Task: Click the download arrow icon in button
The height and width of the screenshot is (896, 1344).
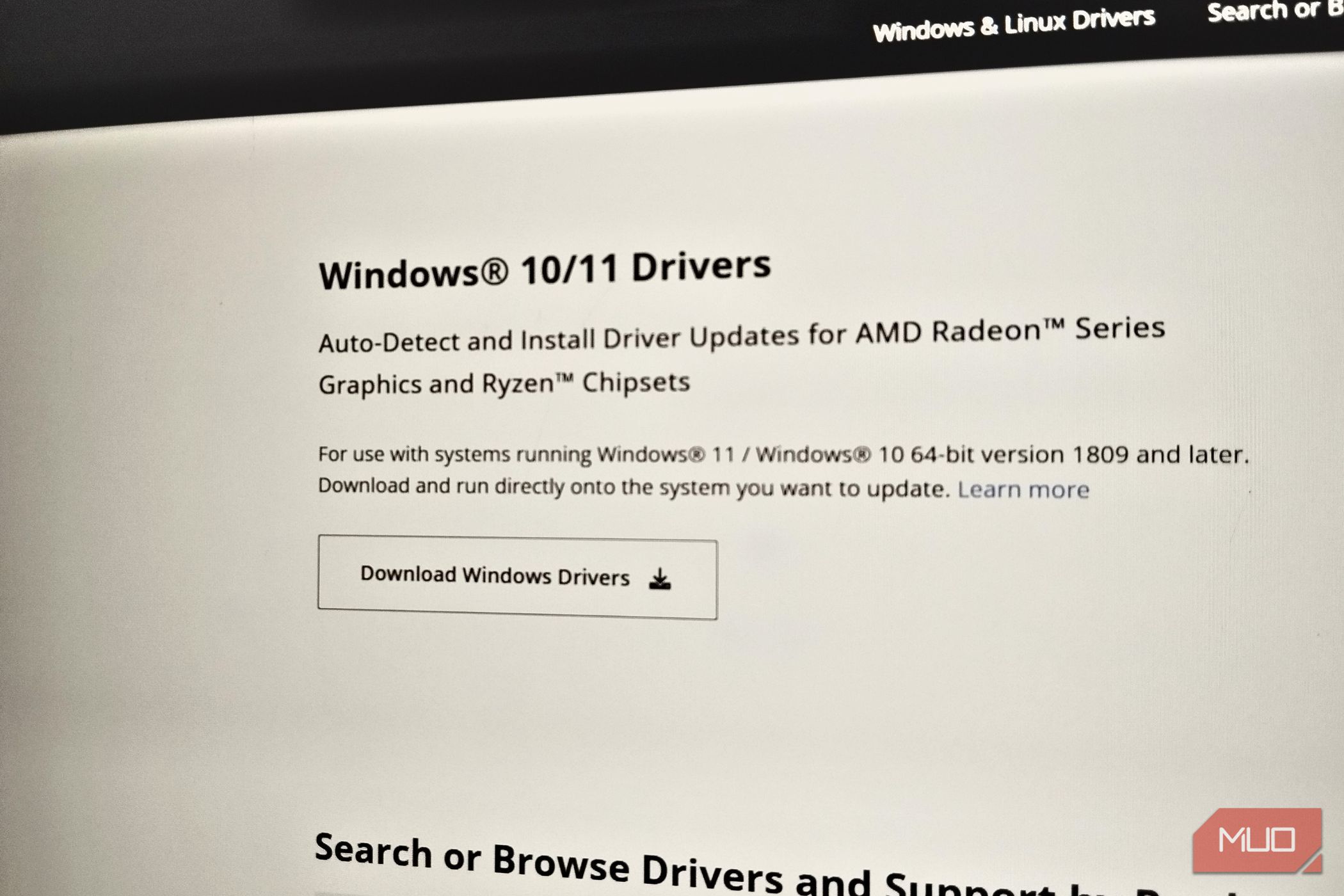Action: coord(660,579)
